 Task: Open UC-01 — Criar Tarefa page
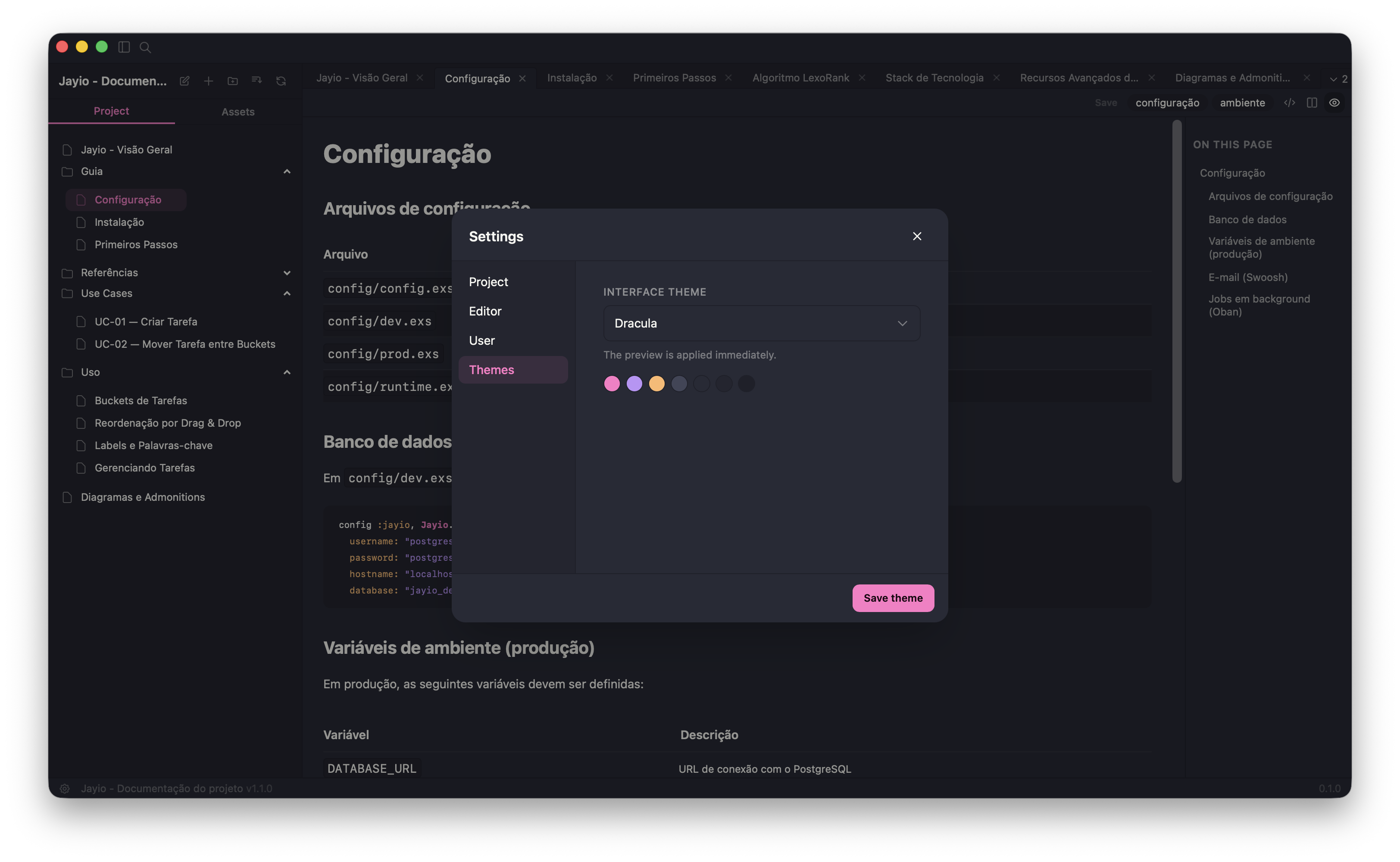[x=145, y=322]
